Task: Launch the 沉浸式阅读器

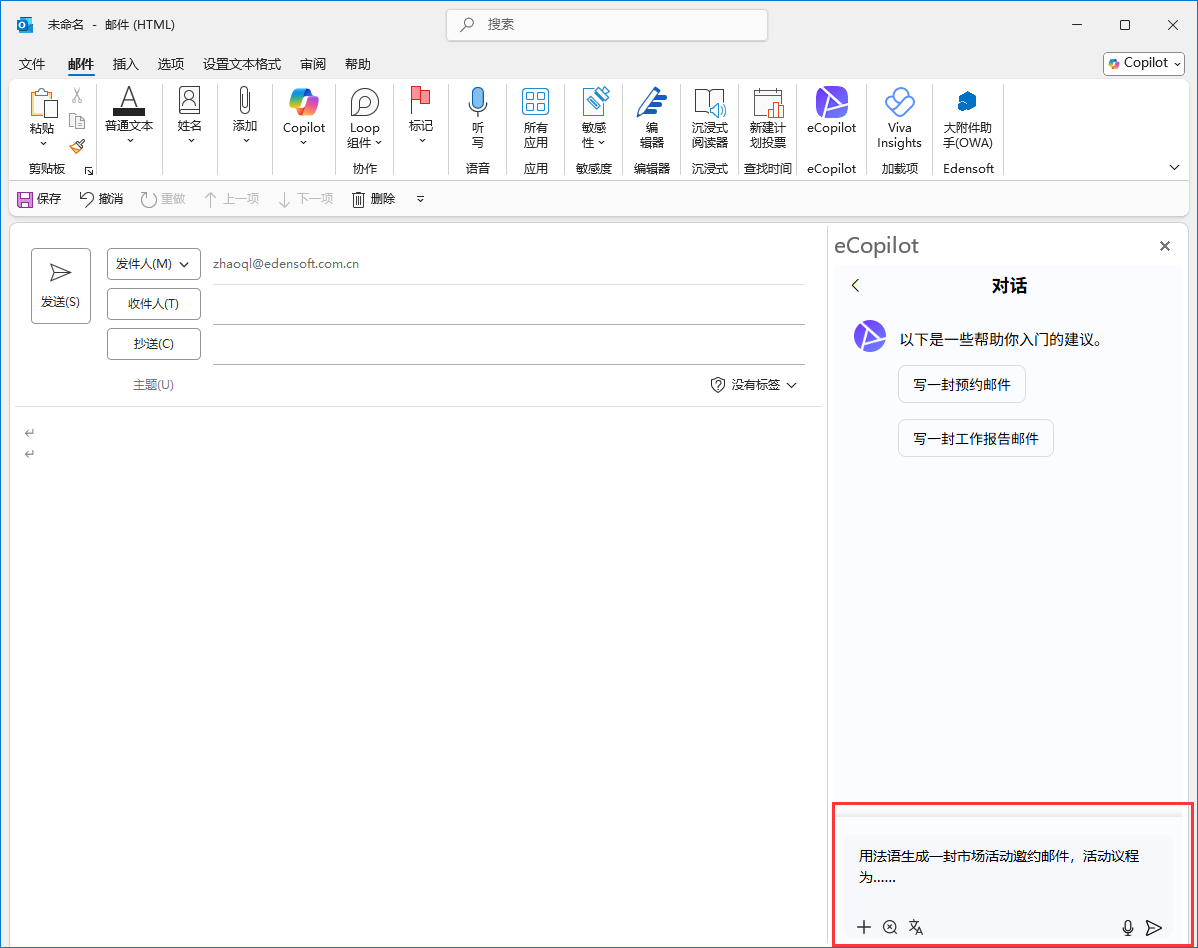Action: [709, 115]
